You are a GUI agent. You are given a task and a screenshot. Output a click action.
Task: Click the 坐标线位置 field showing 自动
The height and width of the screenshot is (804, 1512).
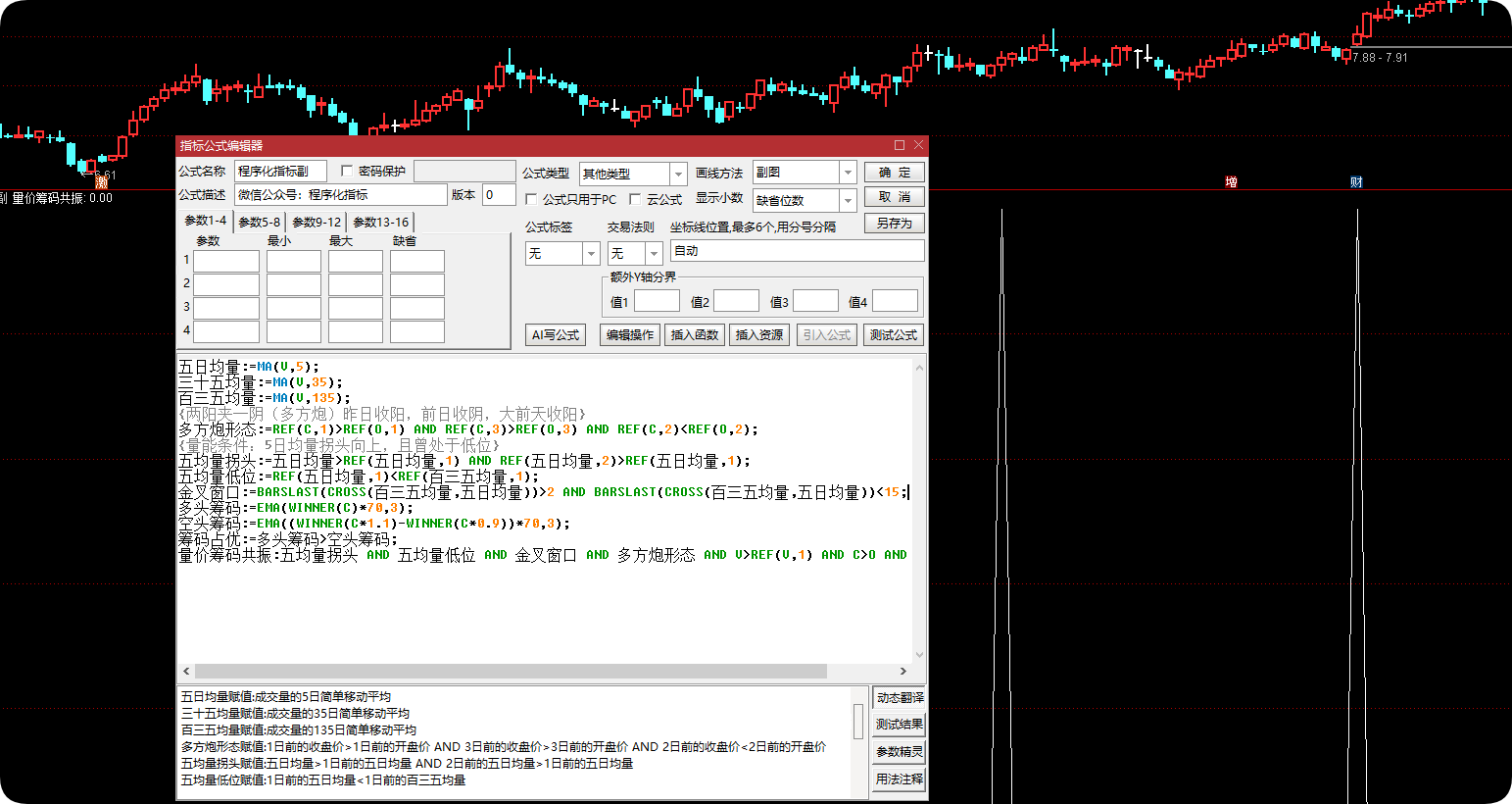(798, 251)
